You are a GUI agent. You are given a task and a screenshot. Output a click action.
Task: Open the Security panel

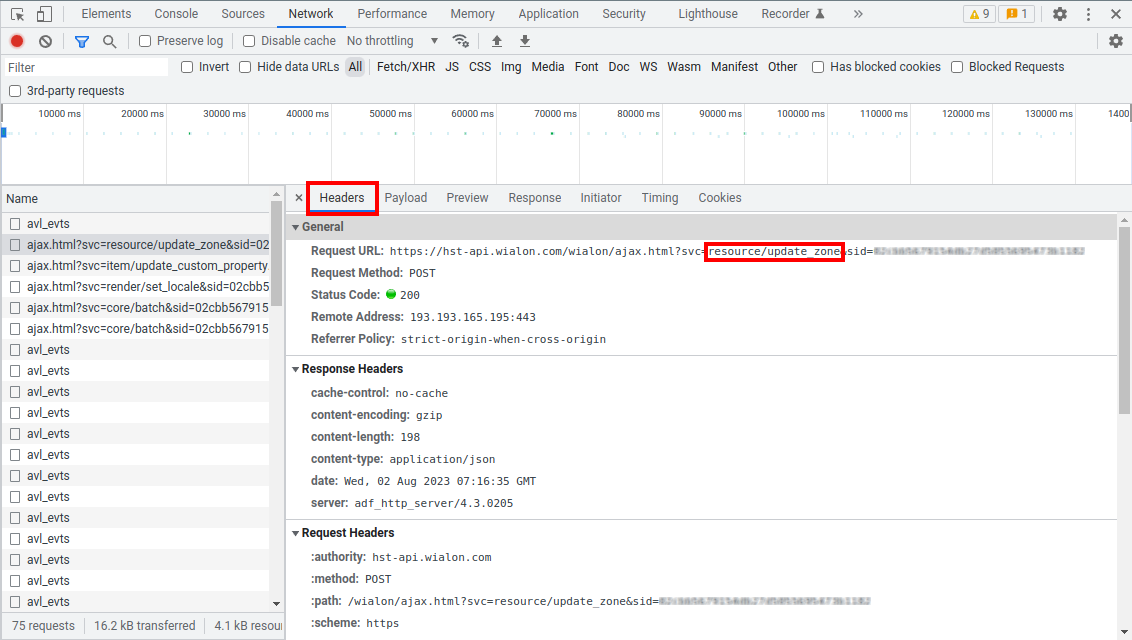tap(624, 14)
